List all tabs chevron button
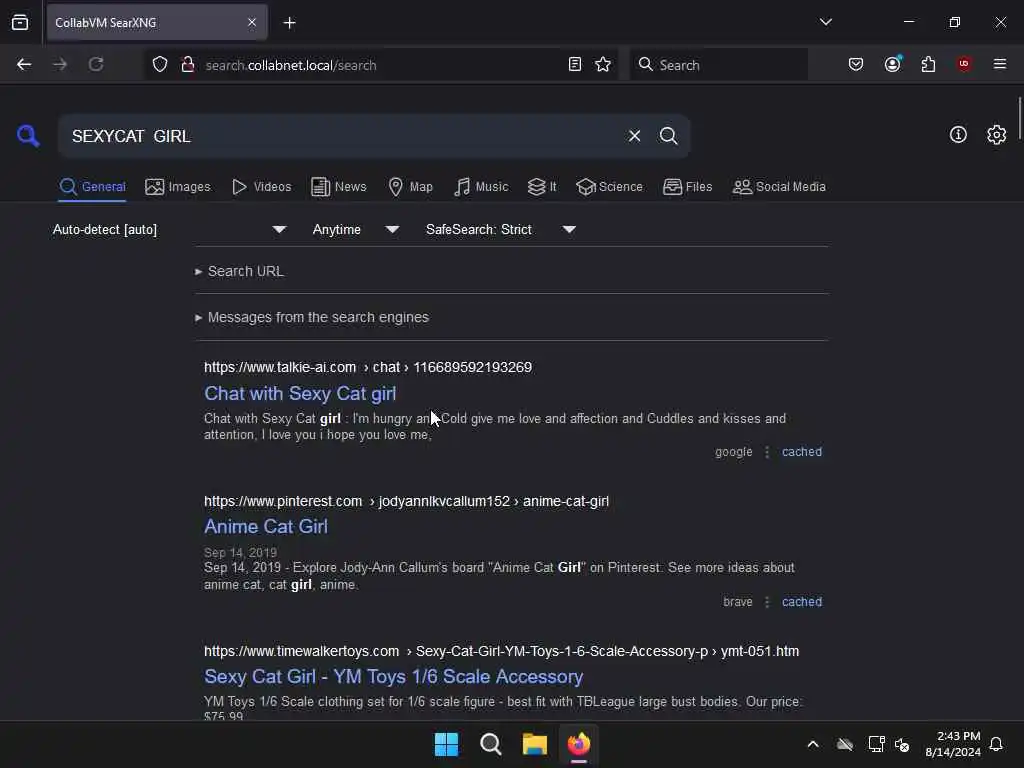The image size is (1024, 768). (x=825, y=22)
